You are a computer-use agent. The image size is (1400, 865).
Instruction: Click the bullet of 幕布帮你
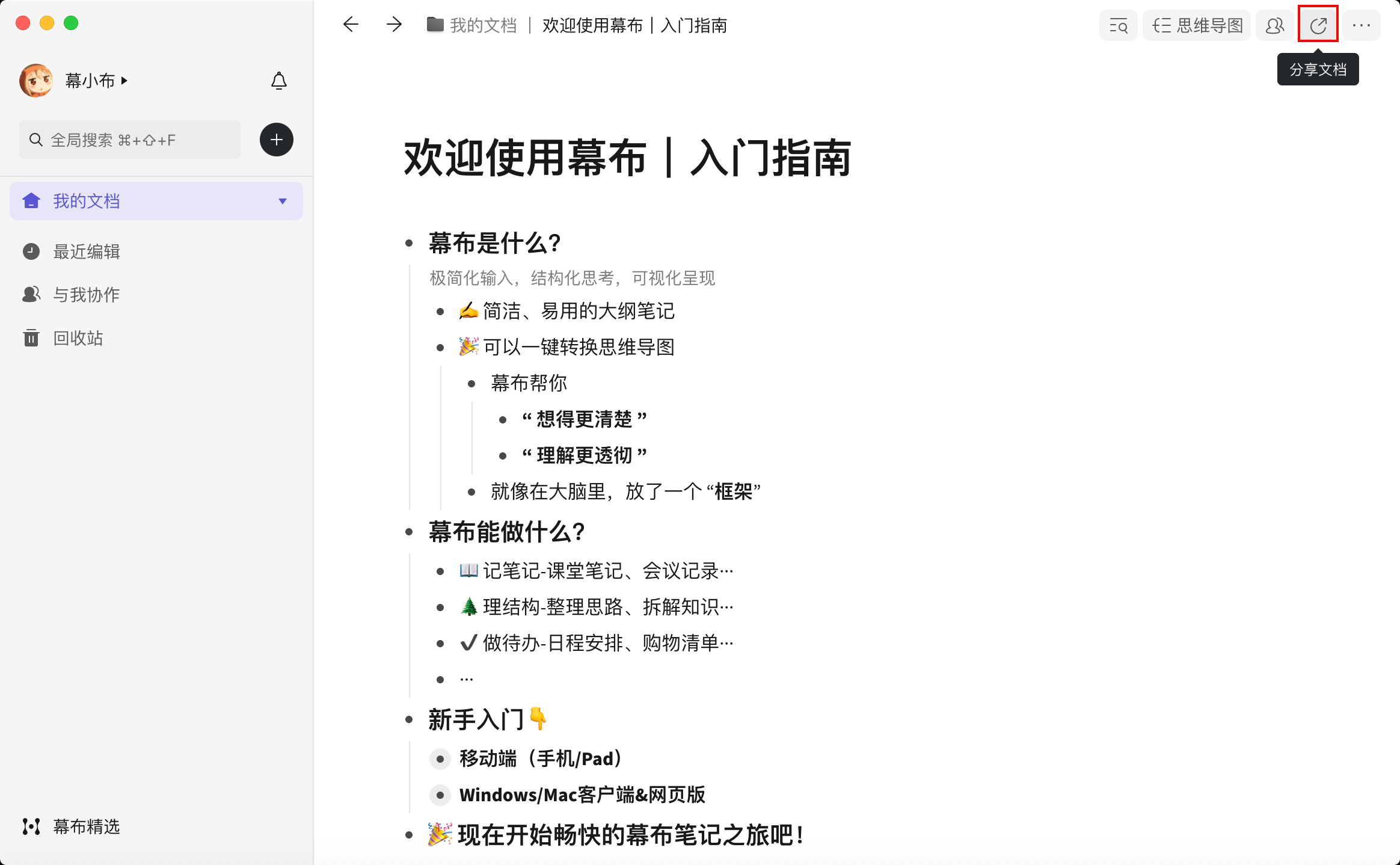[x=471, y=383]
